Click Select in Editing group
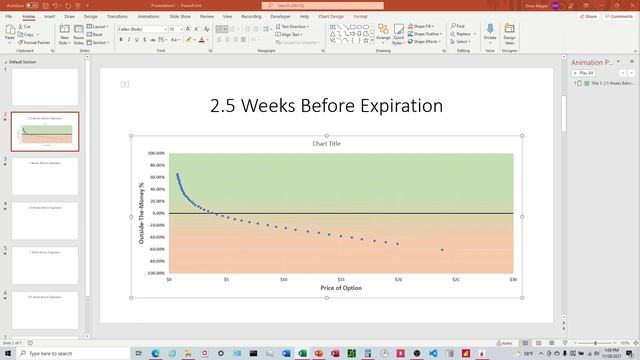 pyautogui.click(x=460, y=42)
